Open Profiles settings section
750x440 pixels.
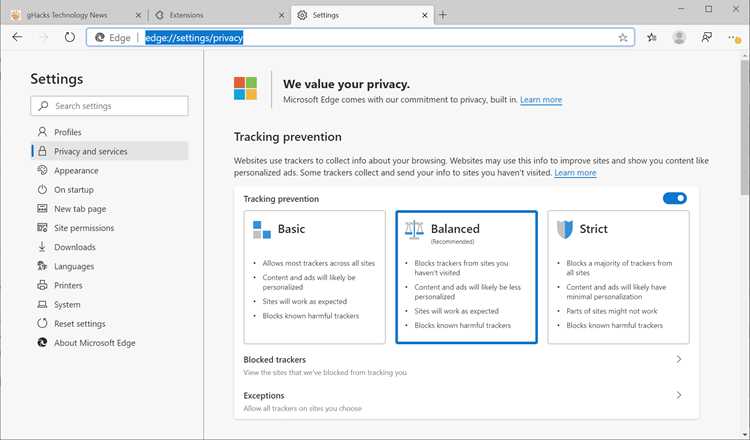pos(110,132)
